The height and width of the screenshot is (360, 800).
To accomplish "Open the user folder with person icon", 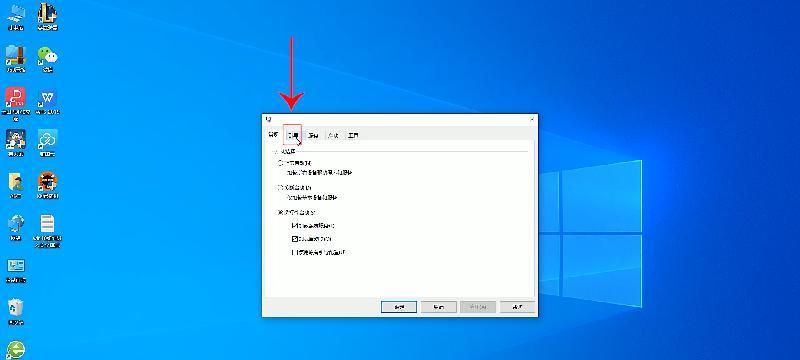I will [x=16, y=185].
